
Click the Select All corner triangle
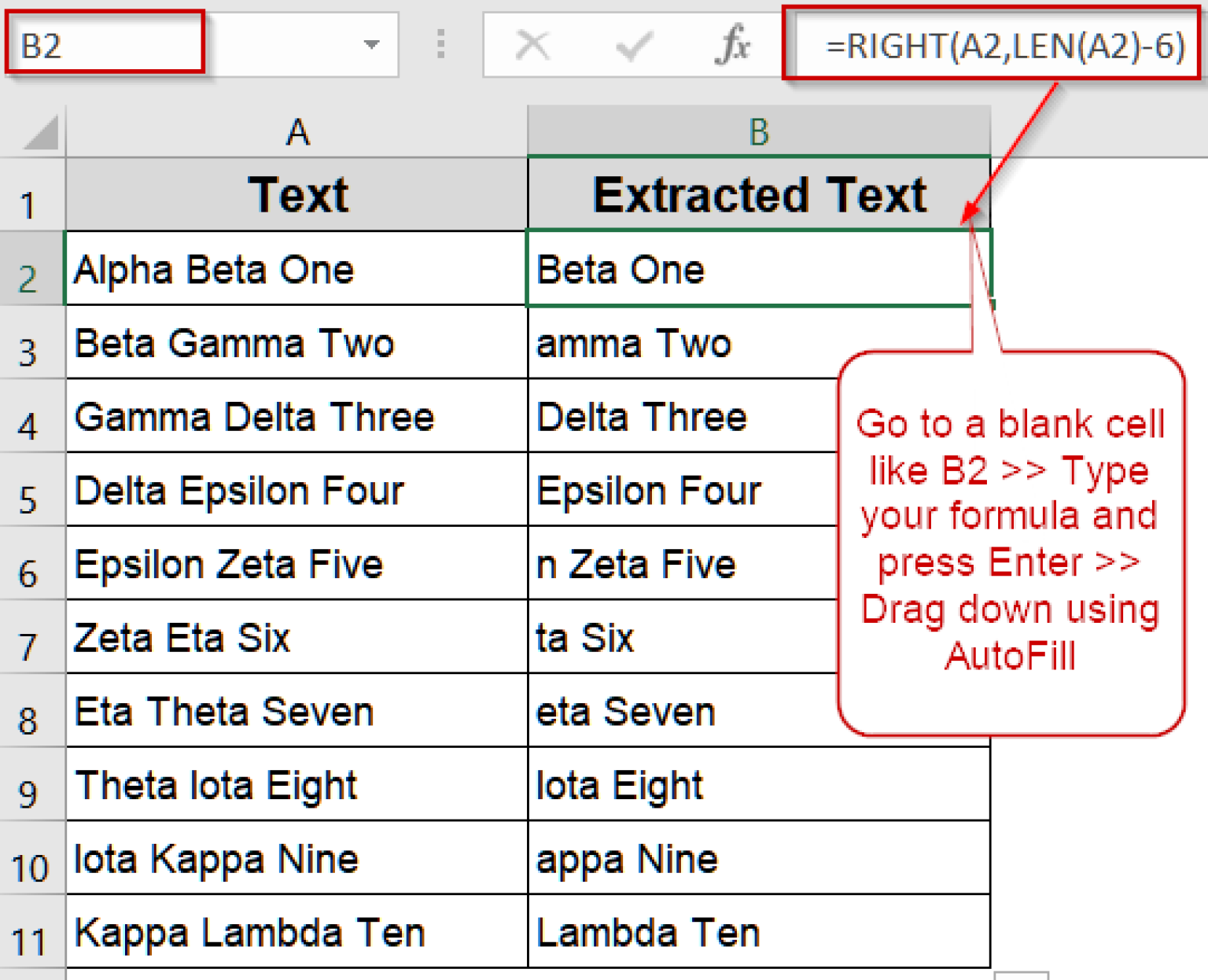click(41, 133)
